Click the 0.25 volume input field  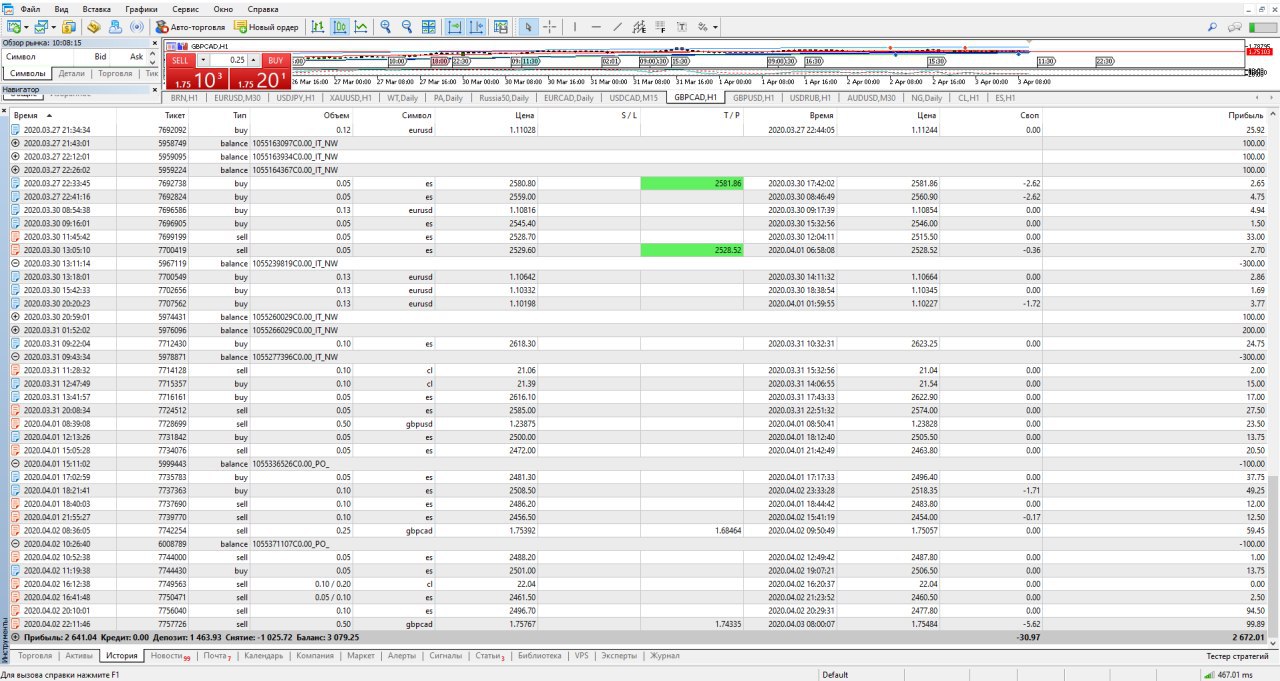(x=229, y=60)
